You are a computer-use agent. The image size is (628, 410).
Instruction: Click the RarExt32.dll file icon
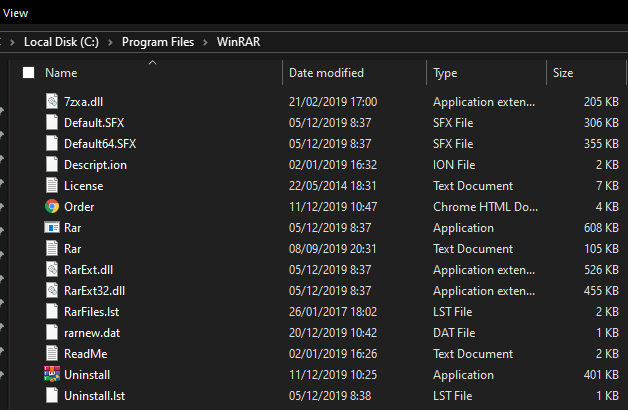click(53, 290)
